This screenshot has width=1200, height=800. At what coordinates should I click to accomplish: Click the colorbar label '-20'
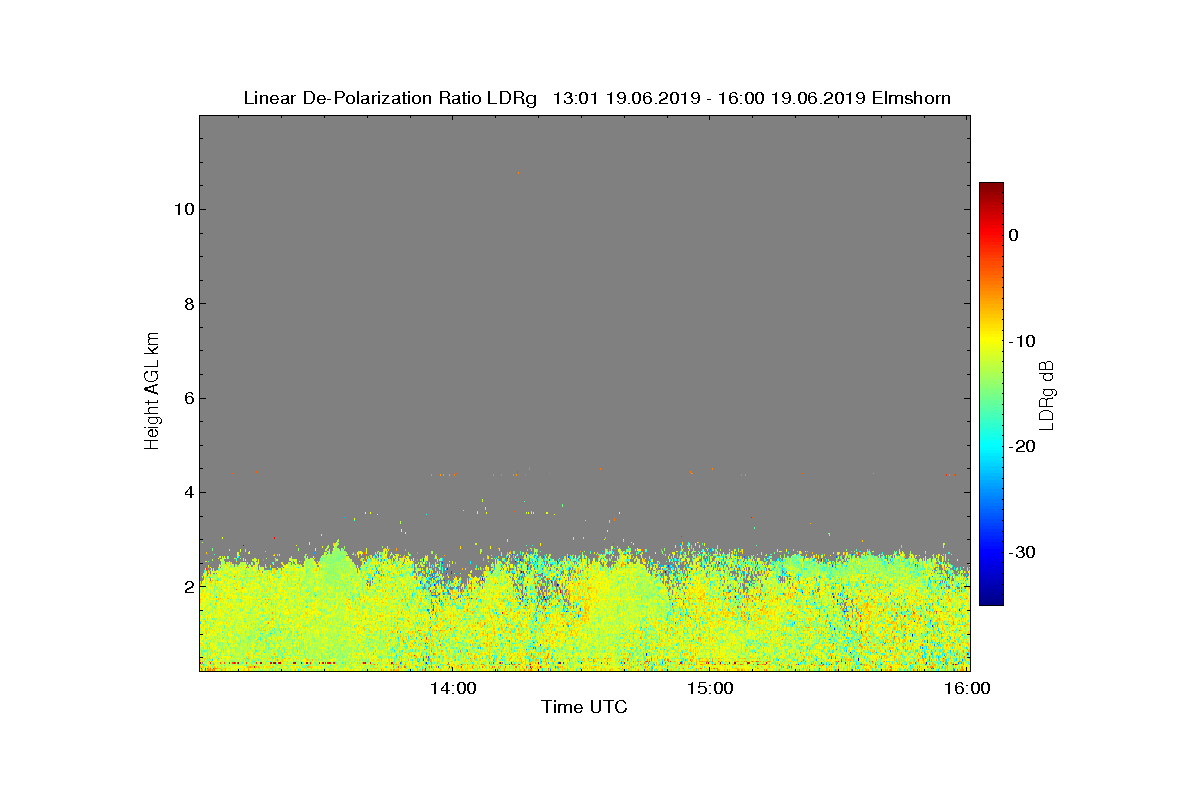point(1021,446)
